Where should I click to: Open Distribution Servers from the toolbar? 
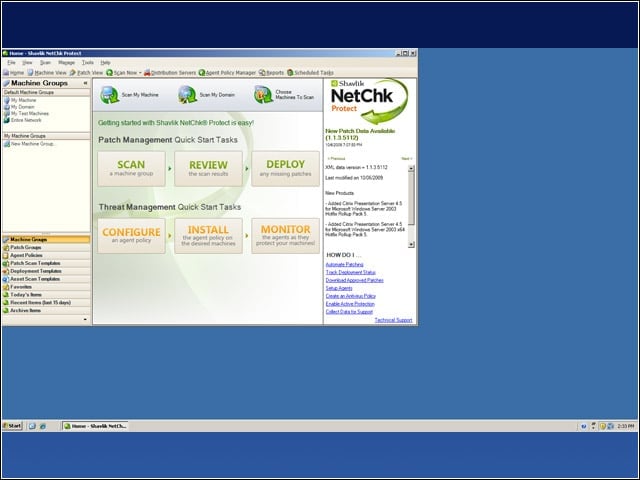coord(170,73)
